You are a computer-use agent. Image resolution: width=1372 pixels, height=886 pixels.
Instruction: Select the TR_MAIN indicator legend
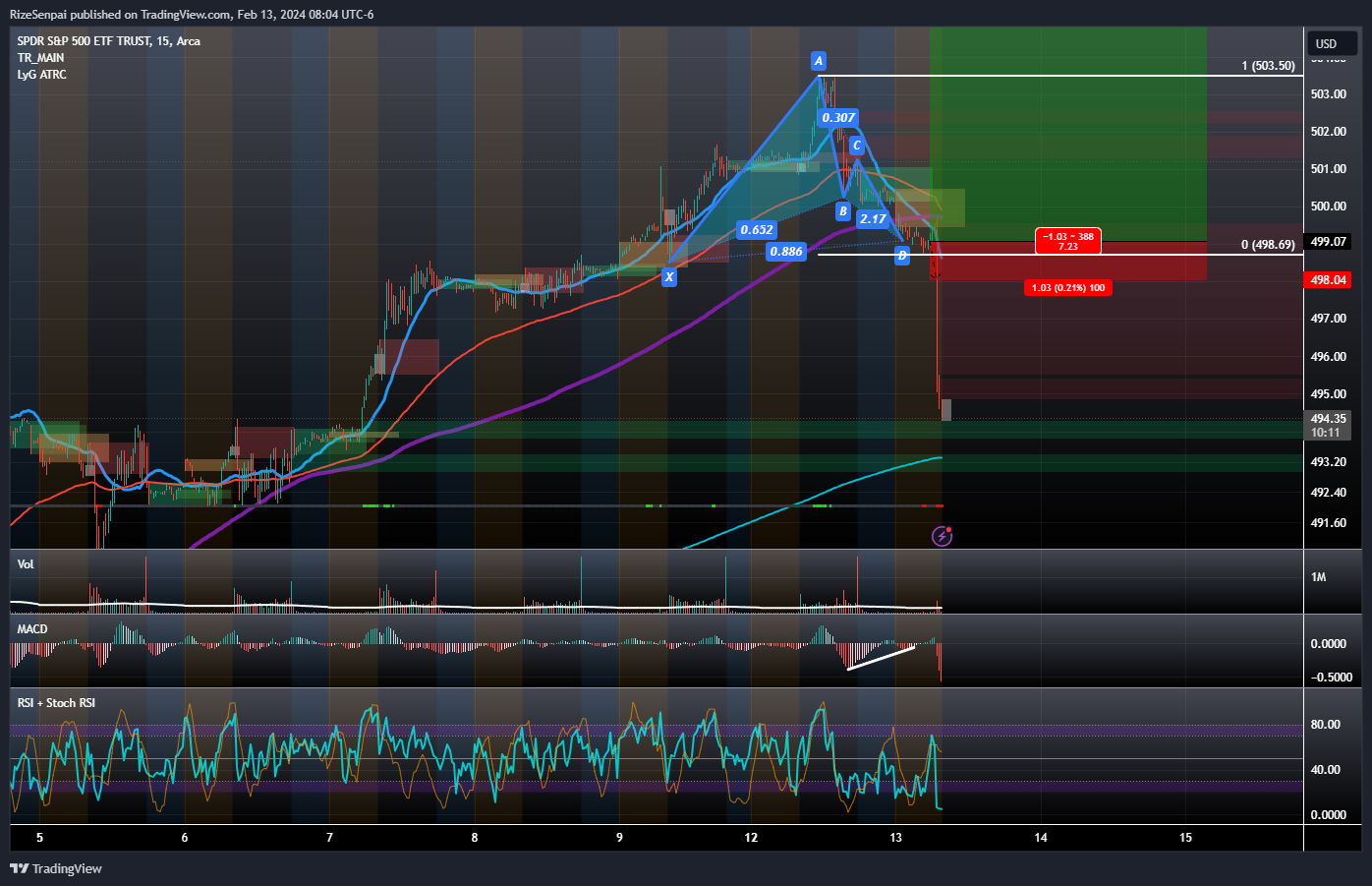pyautogui.click(x=40, y=58)
